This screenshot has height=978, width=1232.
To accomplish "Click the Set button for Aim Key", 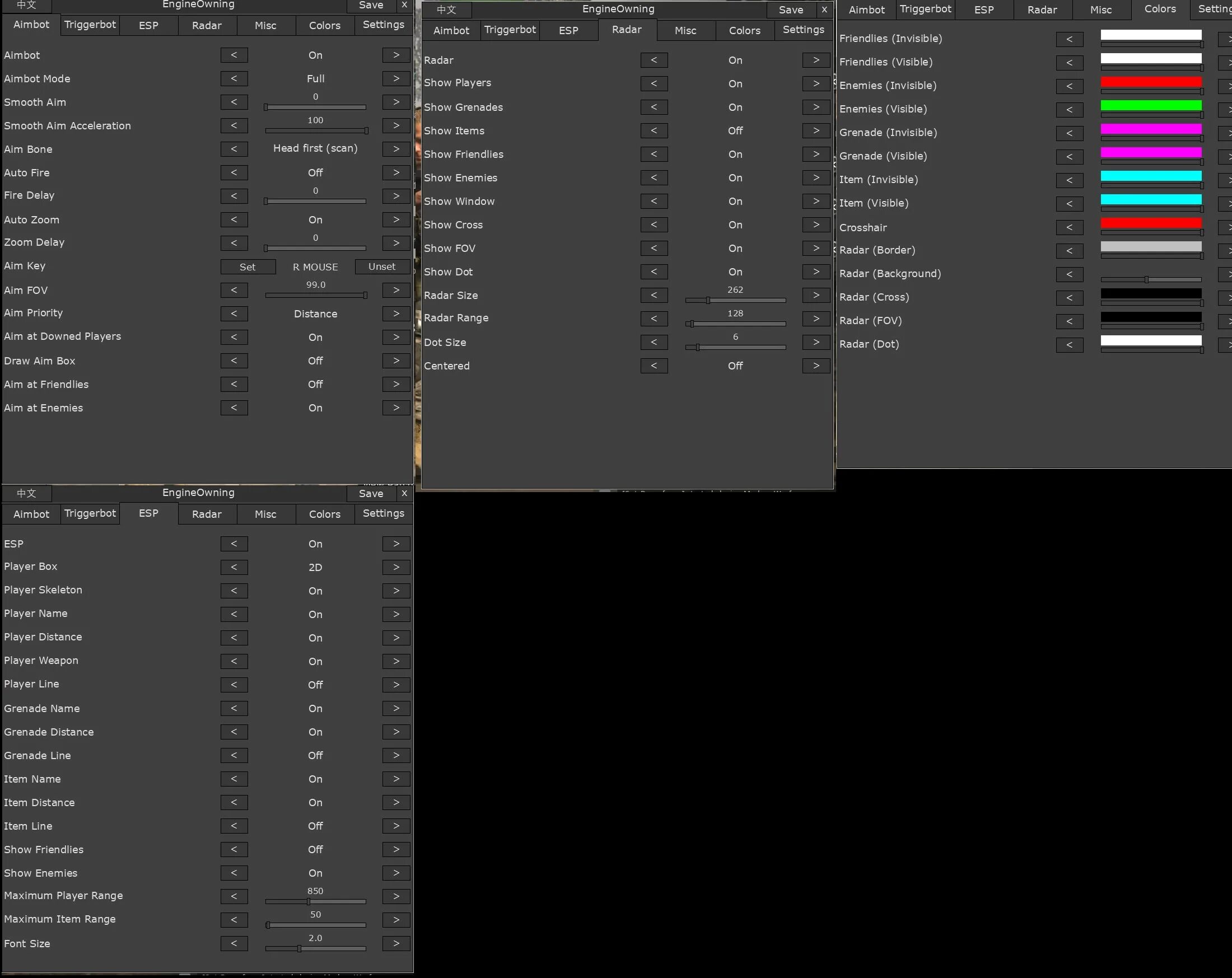I will click(x=248, y=267).
